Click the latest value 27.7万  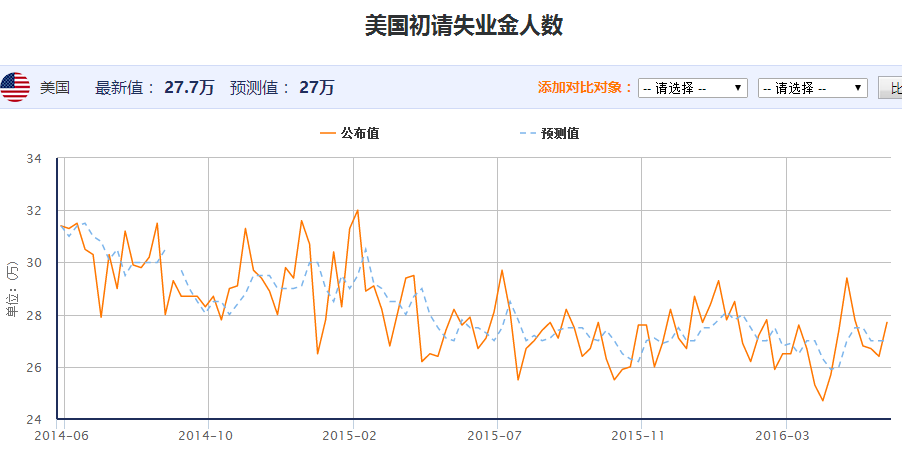coord(188,88)
